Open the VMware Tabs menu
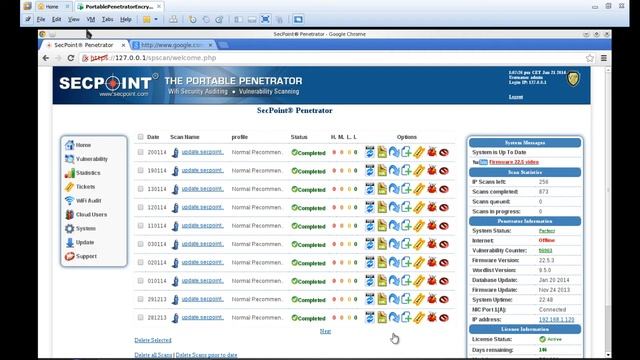Viewport: 640px width, 360px height. click(107, 19)
